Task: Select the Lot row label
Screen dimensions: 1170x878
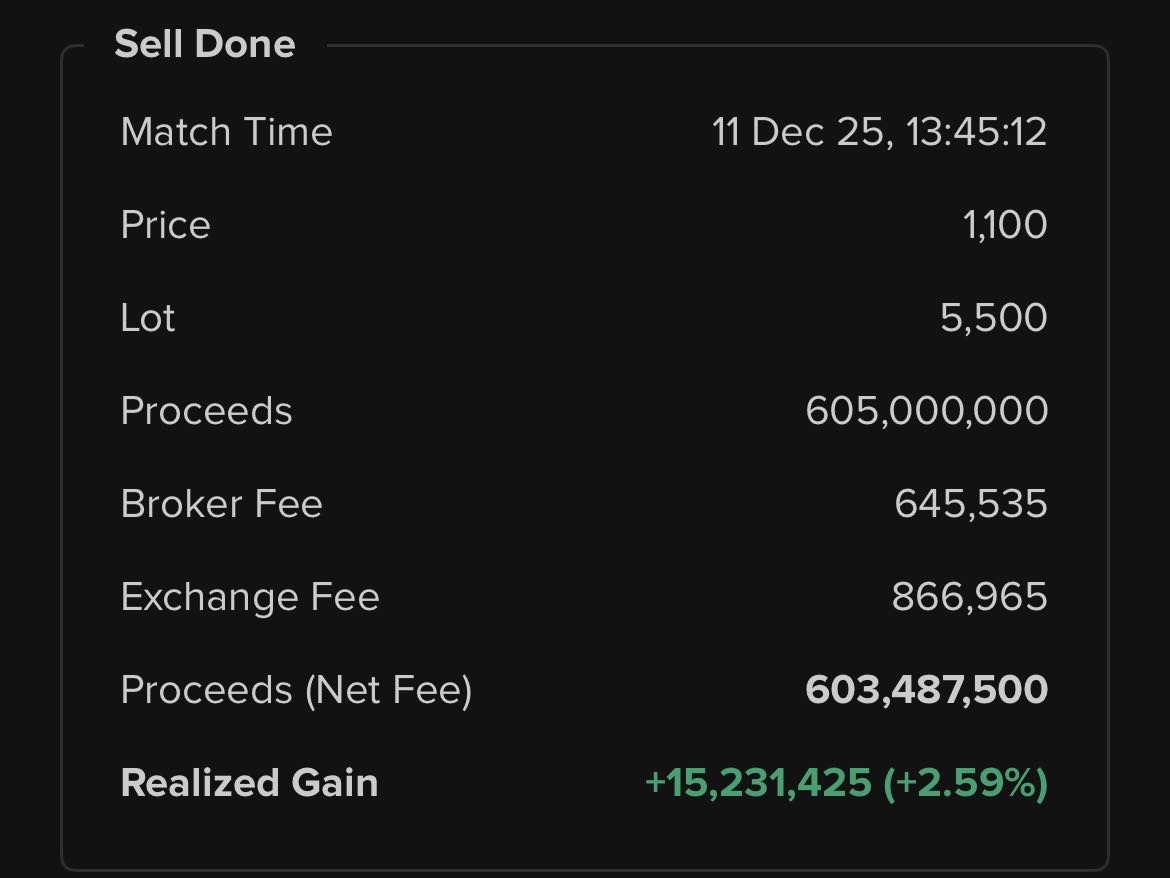Action: (x=148, y=318)
